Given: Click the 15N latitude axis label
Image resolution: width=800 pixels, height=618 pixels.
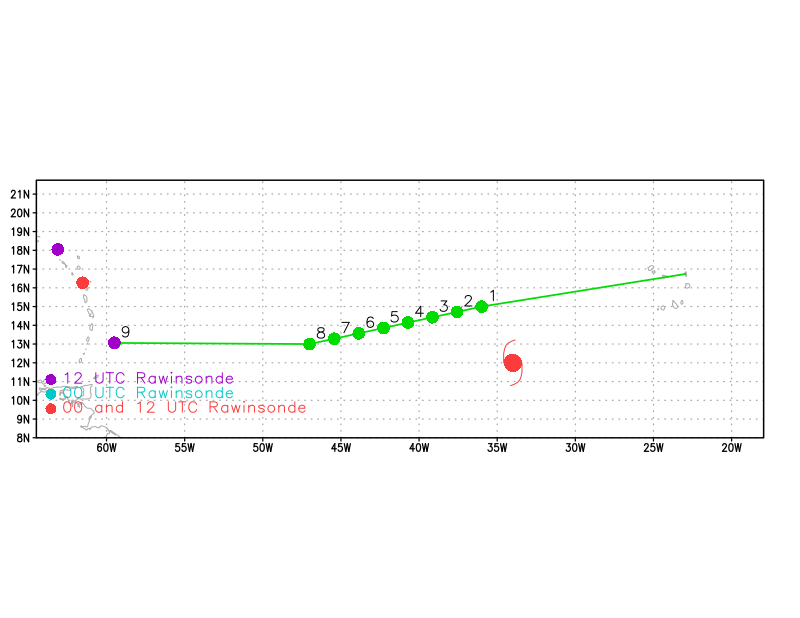Looking at the screenshot, I should pyautogui.click(x=20, y=307).
